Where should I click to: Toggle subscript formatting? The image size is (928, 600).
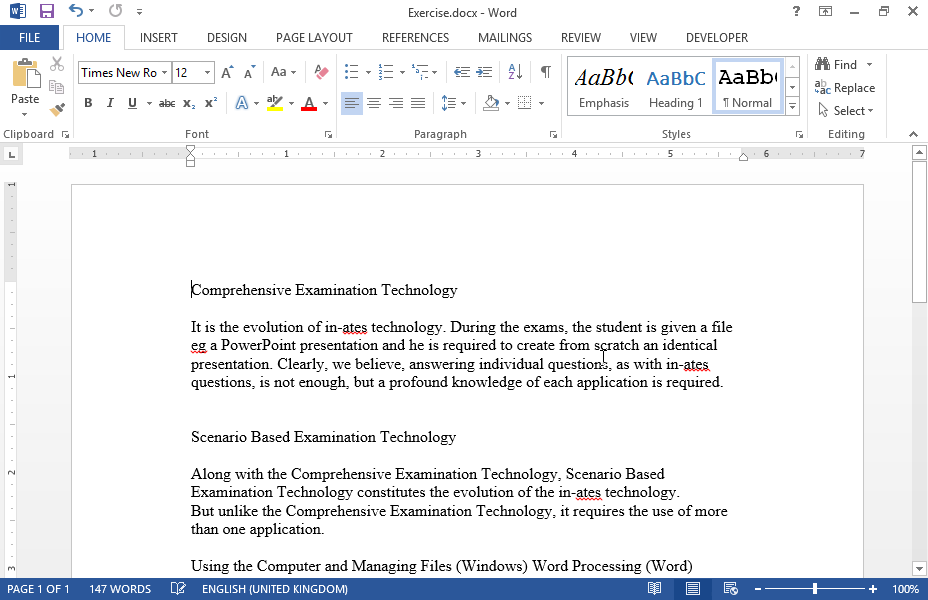[x=189, y=103]
